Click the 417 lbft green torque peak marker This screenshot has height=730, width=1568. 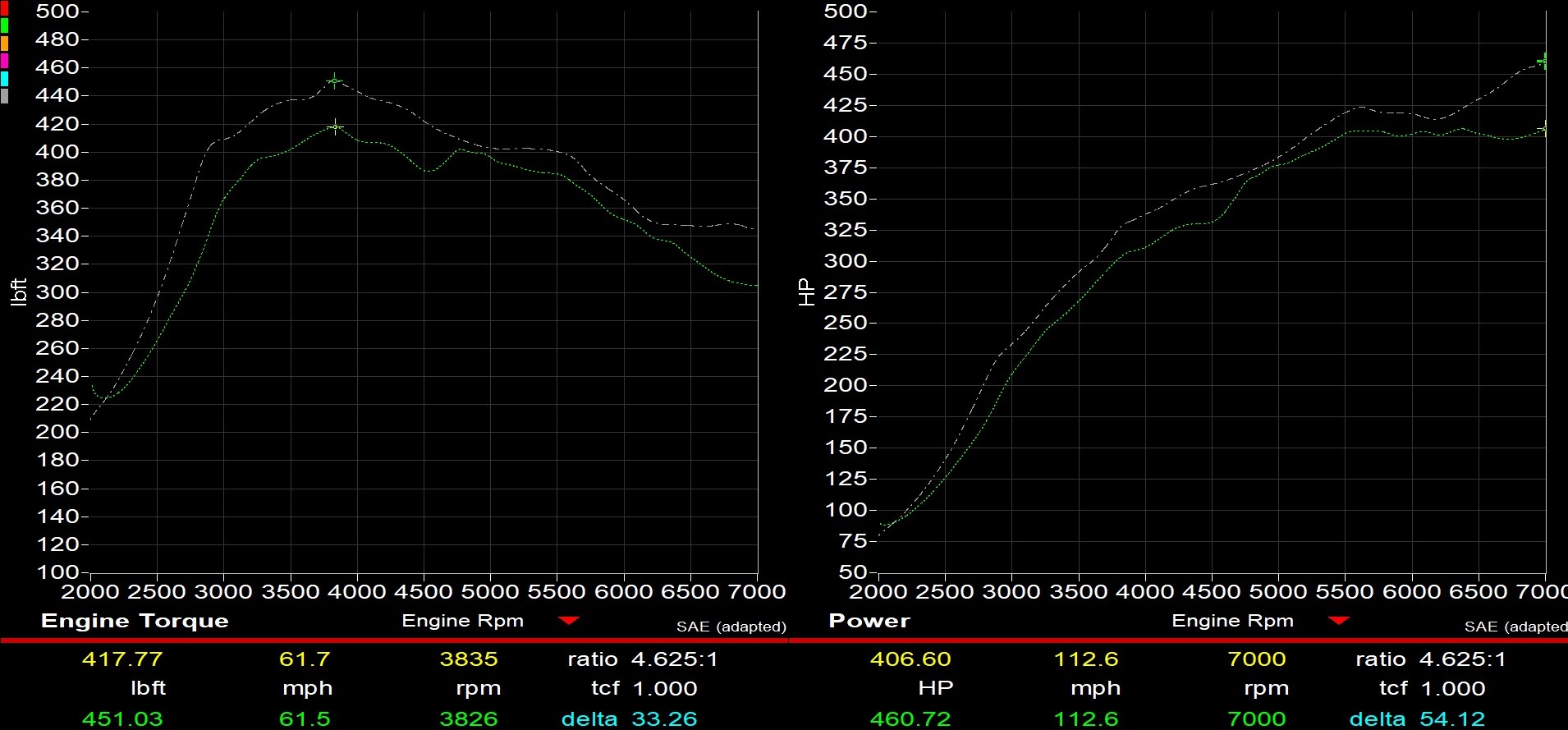point(335,126)
